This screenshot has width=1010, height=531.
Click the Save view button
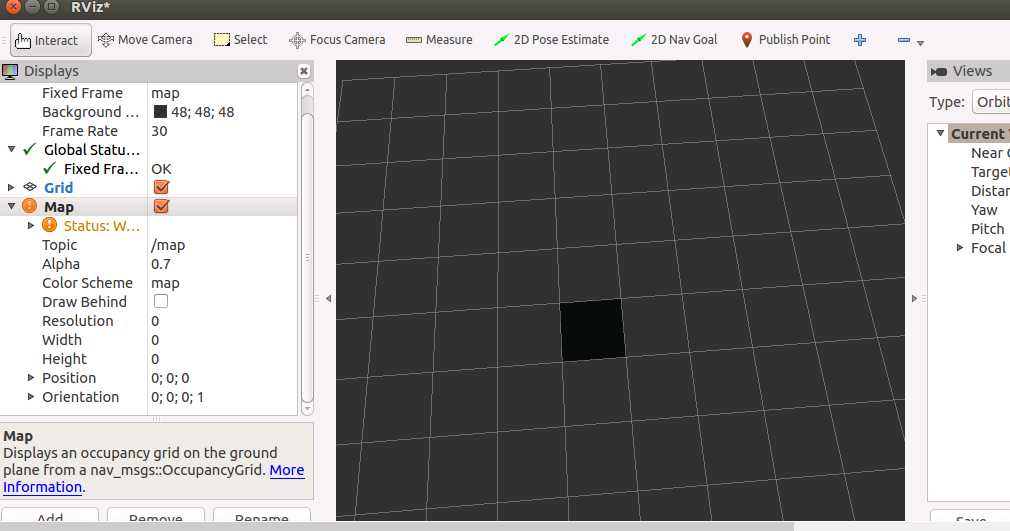[971, 517]
